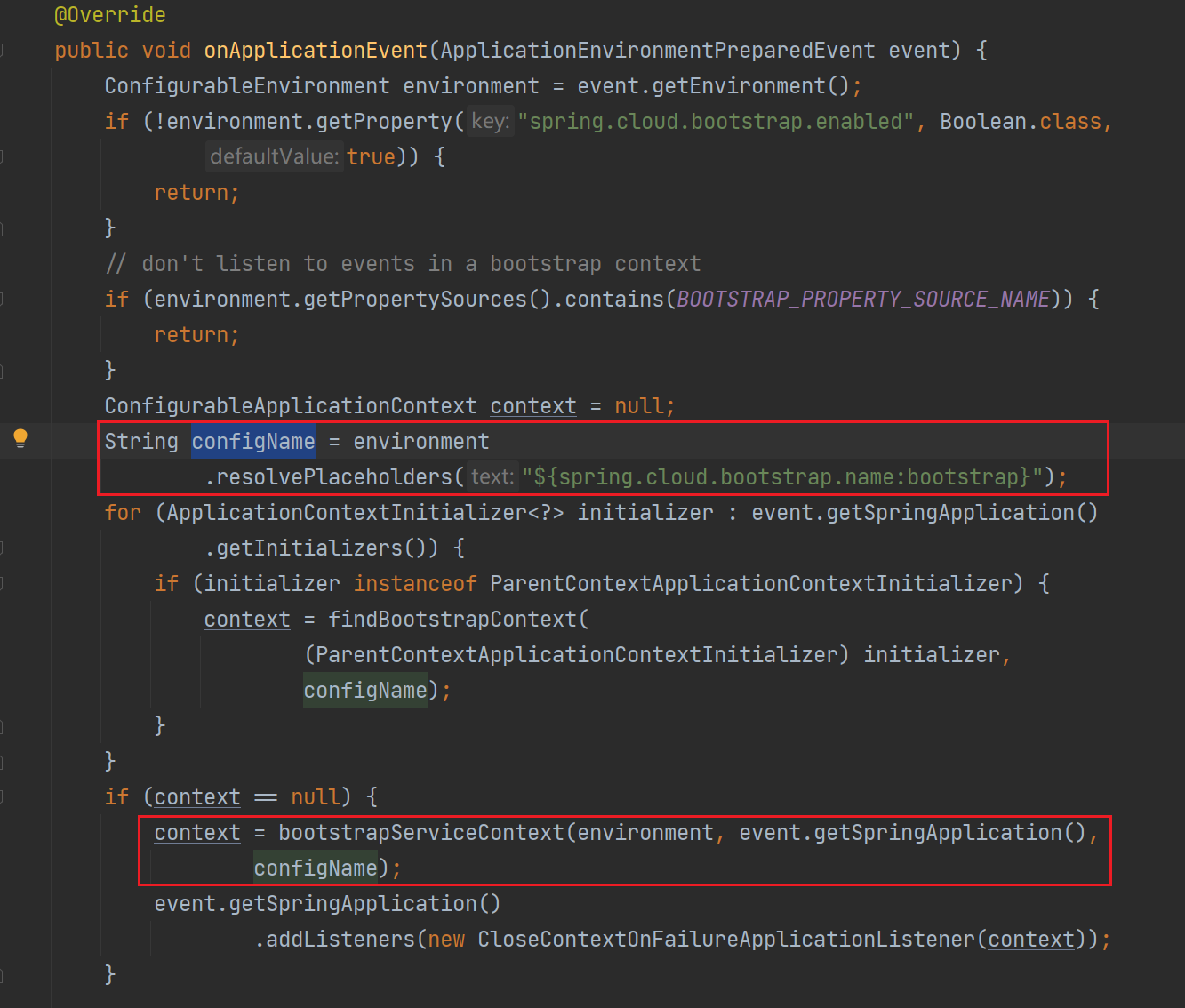This screenshot has height=1008, width=1185.
Task: Click the onApplicationEvent method name
Action: click(316, 51)
